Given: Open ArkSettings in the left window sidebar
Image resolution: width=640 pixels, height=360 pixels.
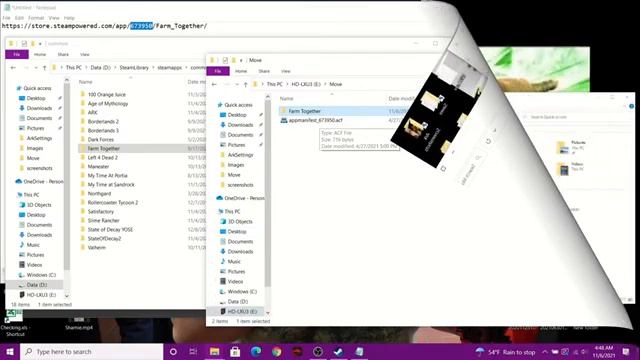Looking at the screenshot, I should tap(39, 138).
